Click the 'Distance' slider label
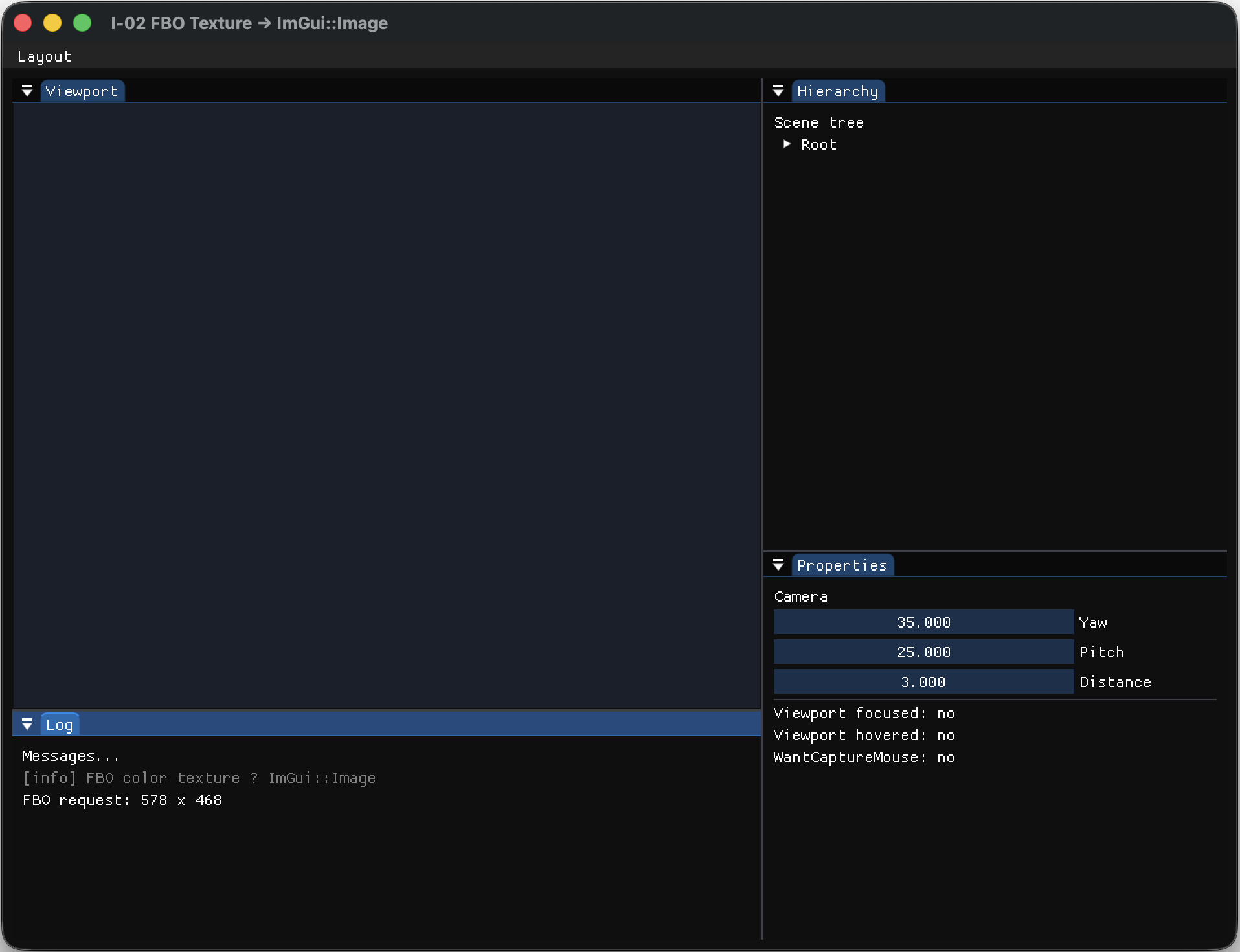 [x=1115, y=682]
